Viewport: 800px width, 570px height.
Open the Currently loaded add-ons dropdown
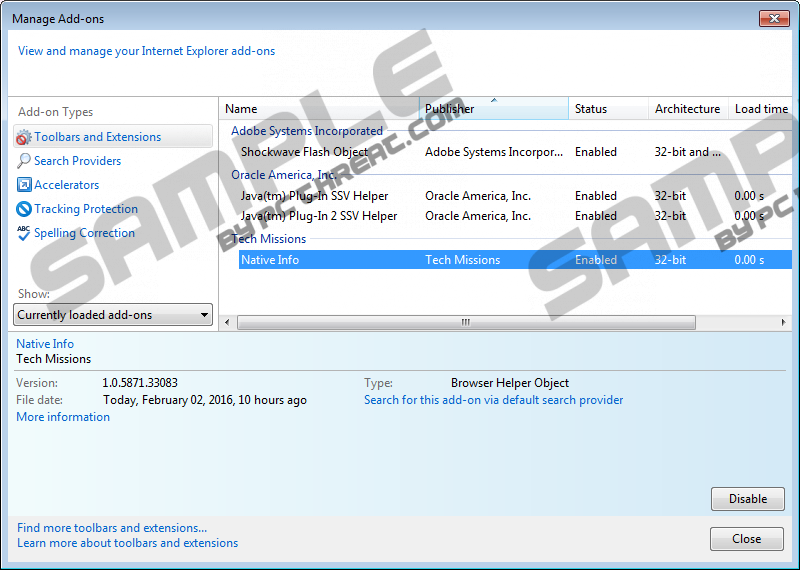114,315
